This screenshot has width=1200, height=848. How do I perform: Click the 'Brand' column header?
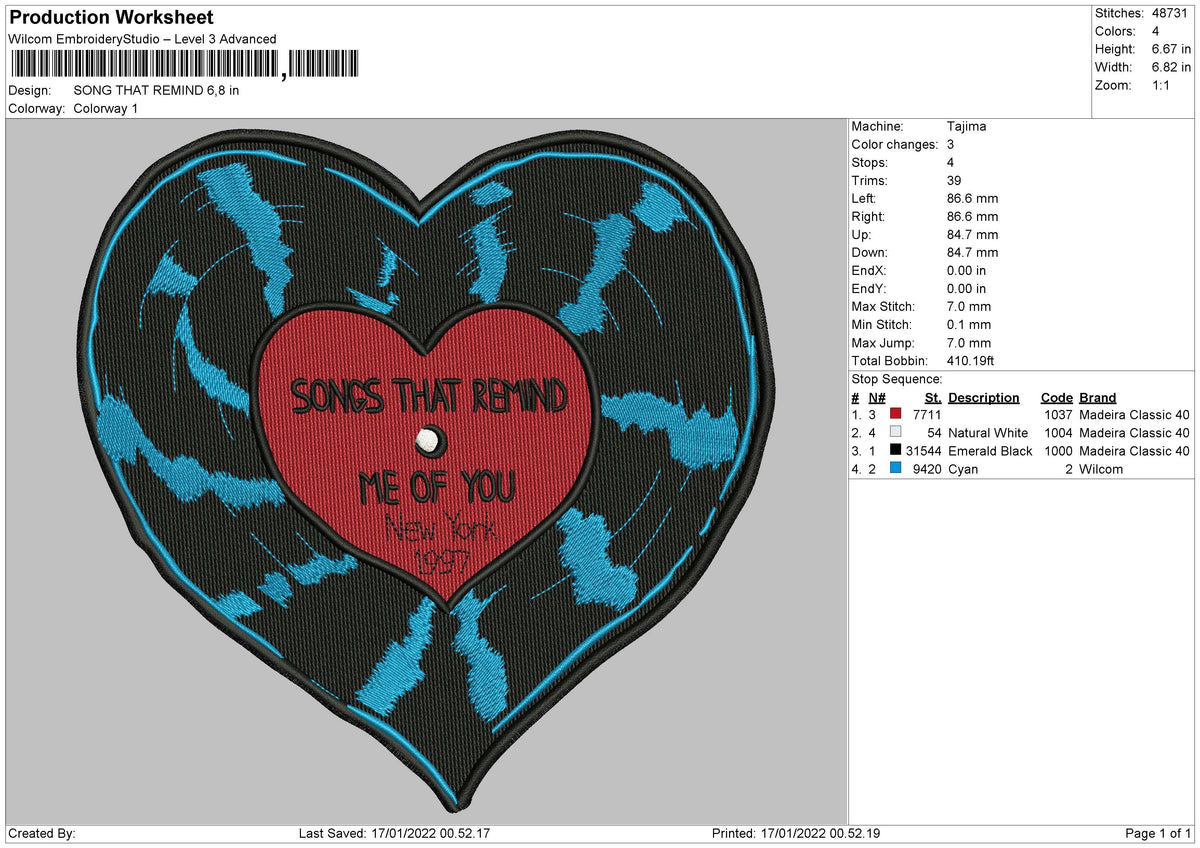[x=1098, y=397]
